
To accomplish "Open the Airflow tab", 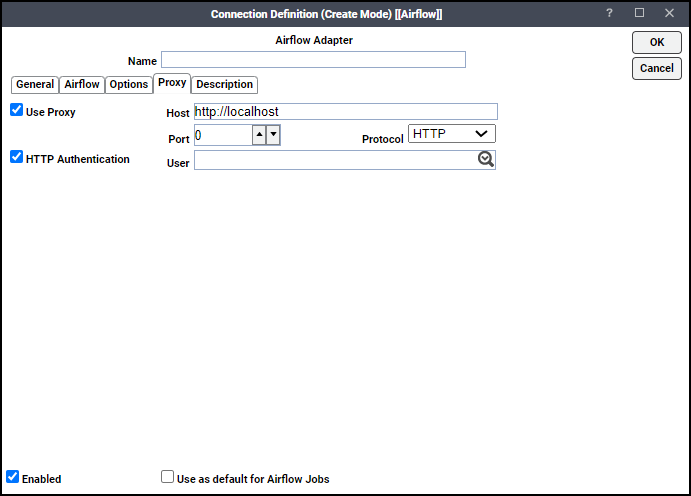I will pos(82,84).
